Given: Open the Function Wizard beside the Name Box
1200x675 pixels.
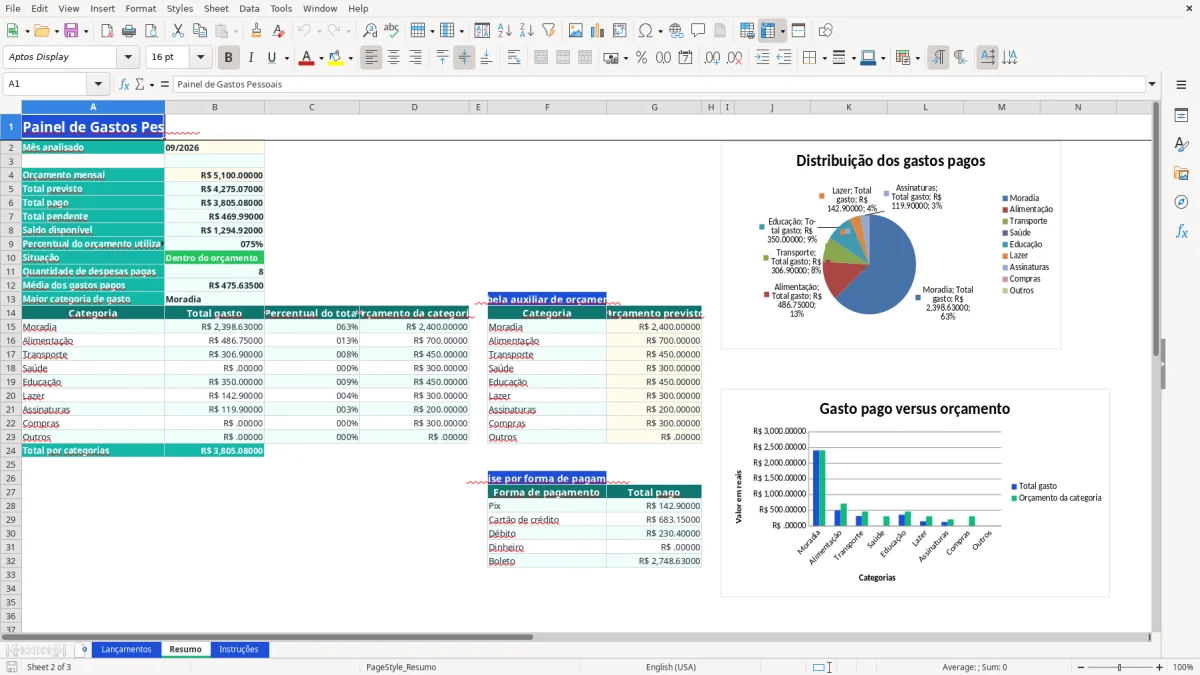Looking at the screenshot, I should point(124,84).
